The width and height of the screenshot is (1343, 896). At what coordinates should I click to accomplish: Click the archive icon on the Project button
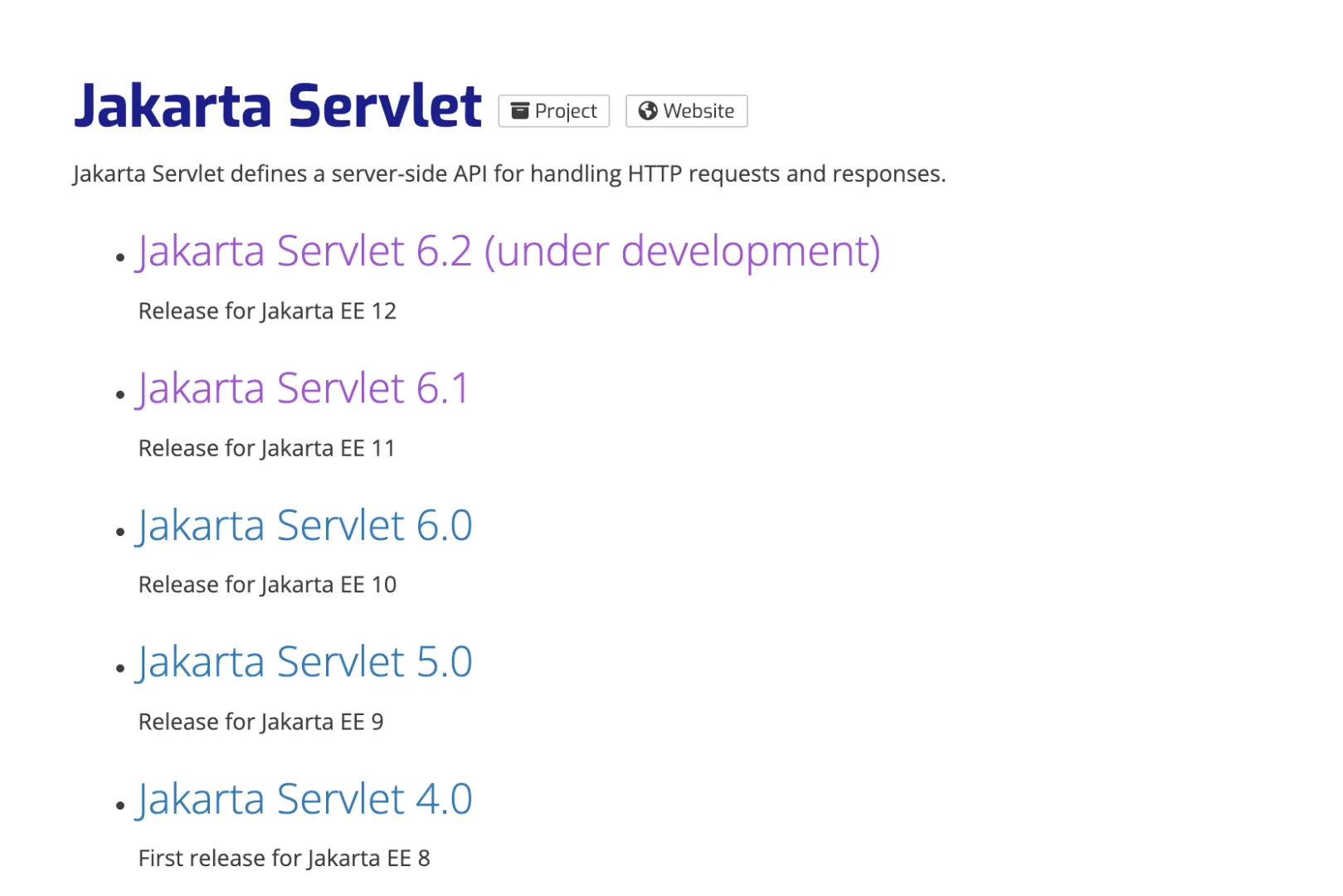tap(519, 110)
